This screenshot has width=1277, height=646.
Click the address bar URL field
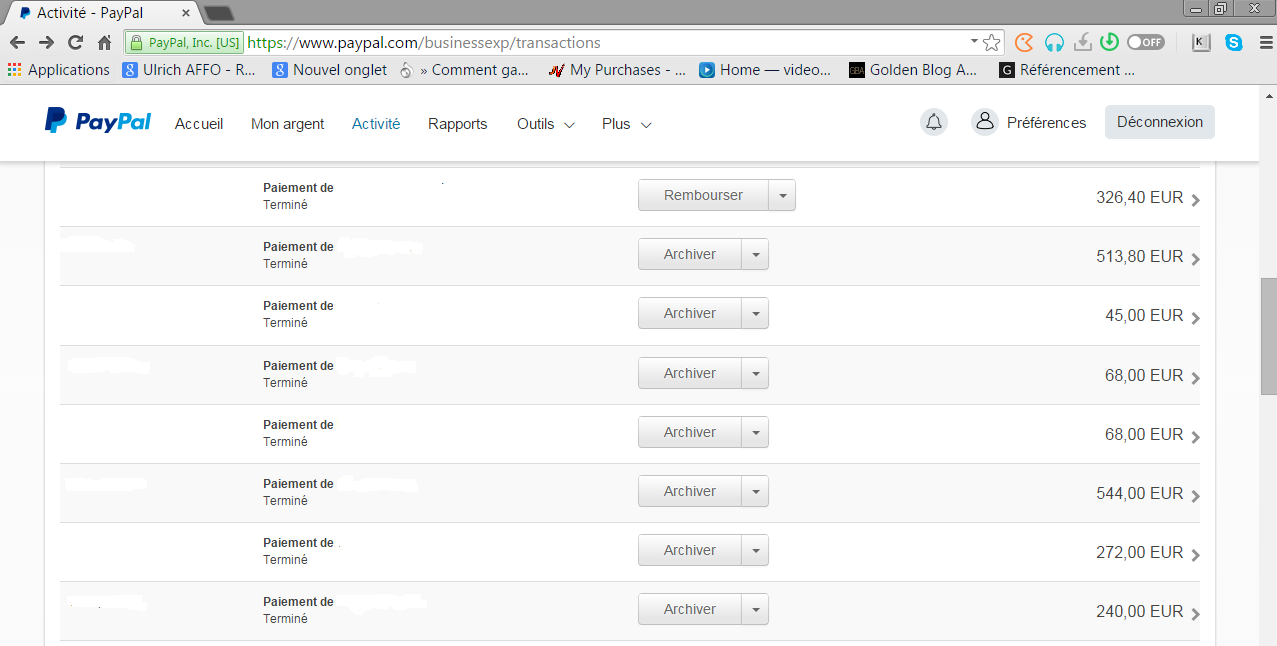[x=600, y=43]
